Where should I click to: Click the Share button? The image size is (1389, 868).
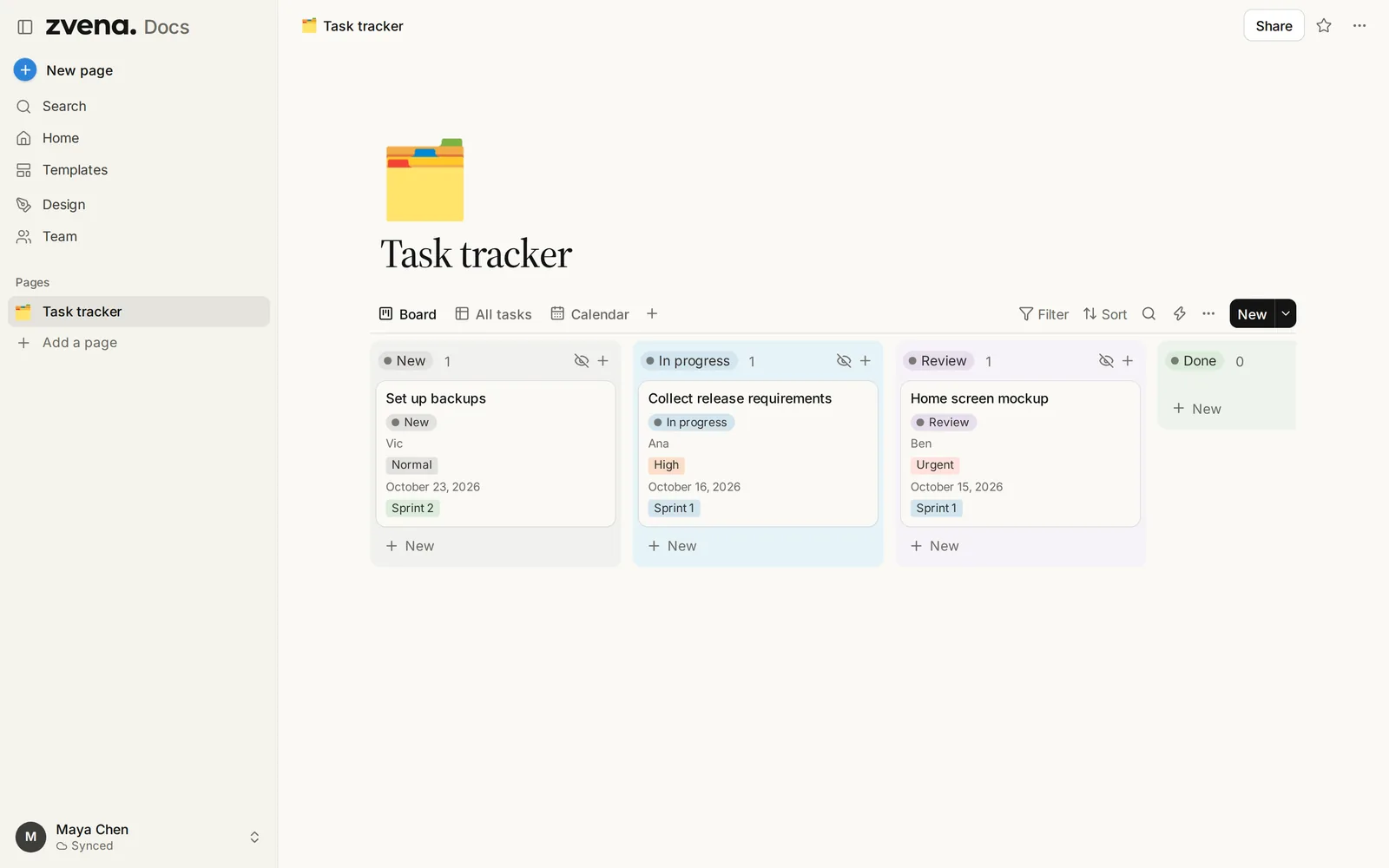tap(1274, 26)
